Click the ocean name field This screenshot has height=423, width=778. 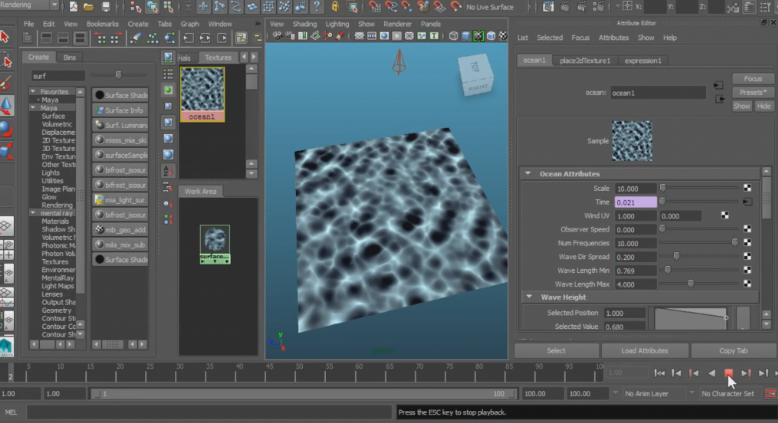658,93
